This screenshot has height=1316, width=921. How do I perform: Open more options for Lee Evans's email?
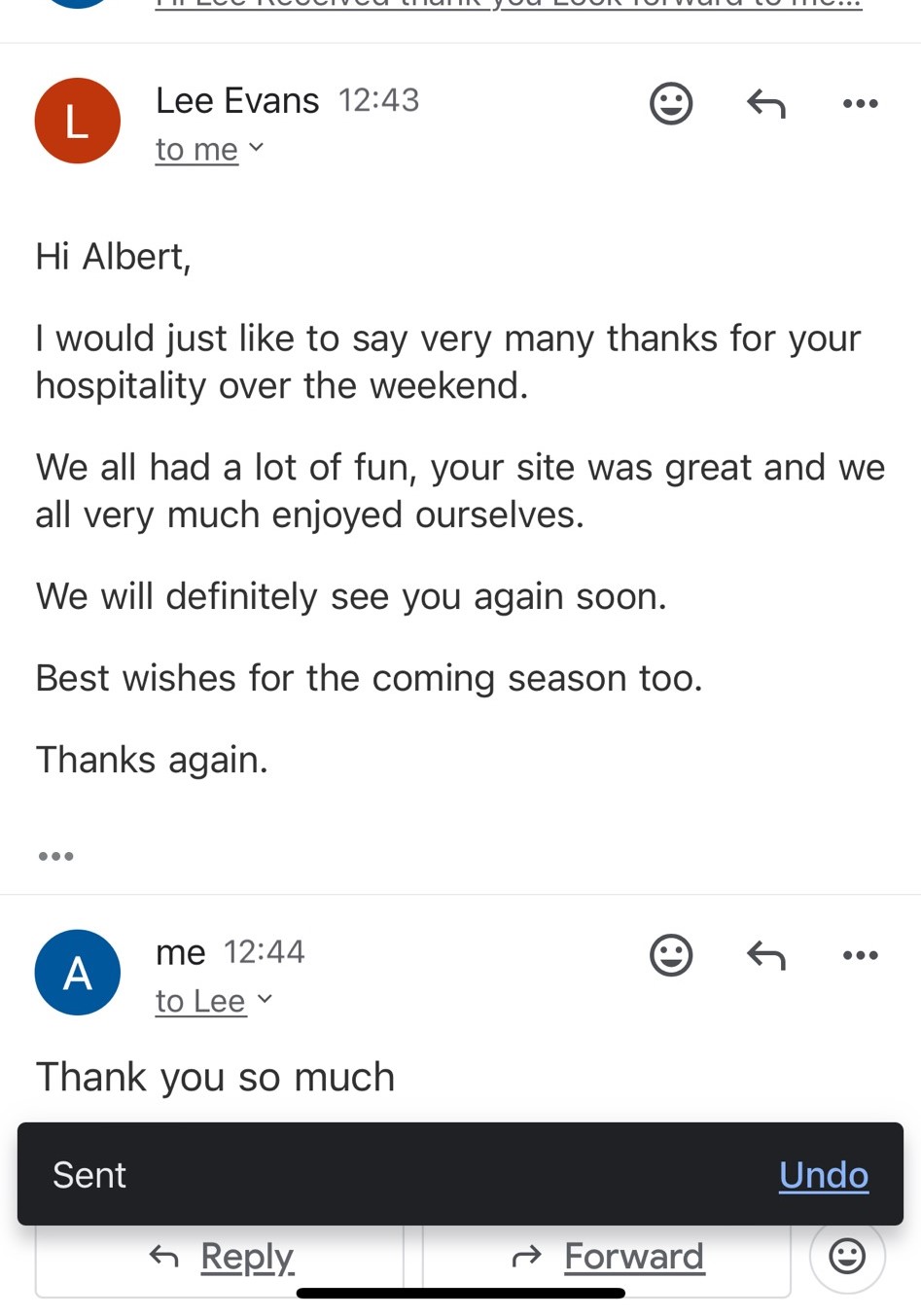[860, 103]
